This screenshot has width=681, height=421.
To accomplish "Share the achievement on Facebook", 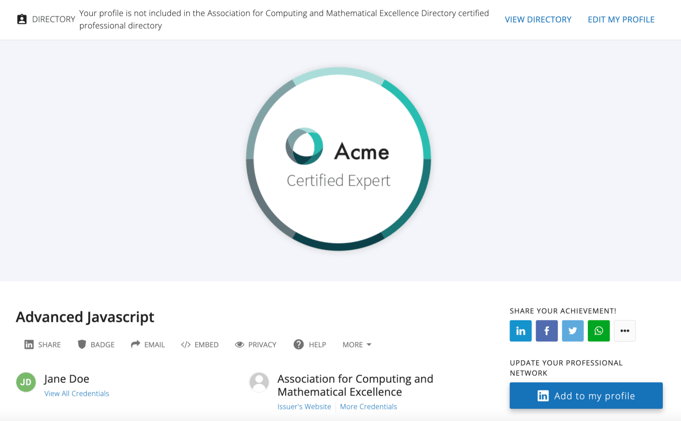I will 546,331.
